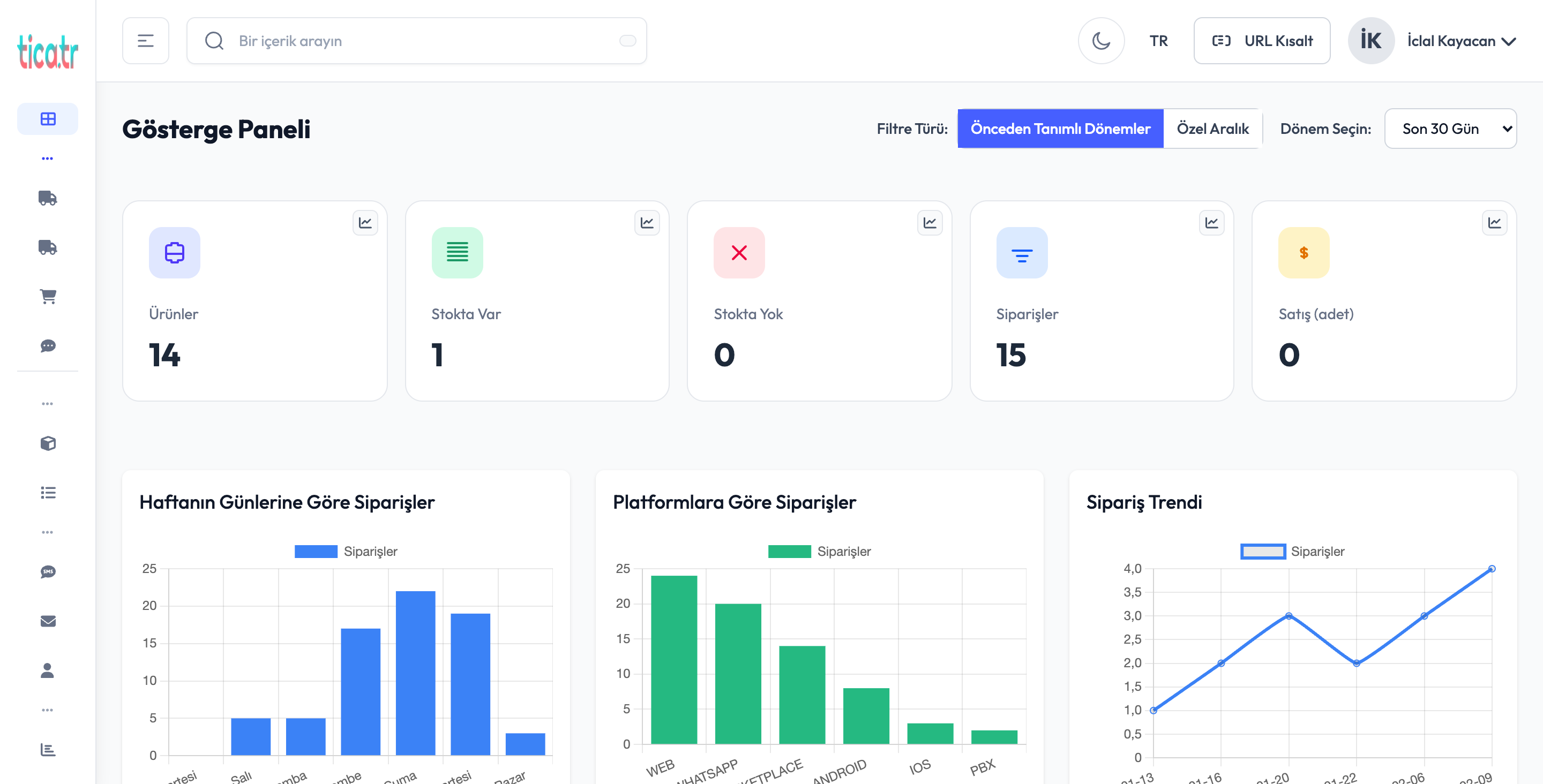Open the 3D box sidebar icon

click(x=48, y=443)
